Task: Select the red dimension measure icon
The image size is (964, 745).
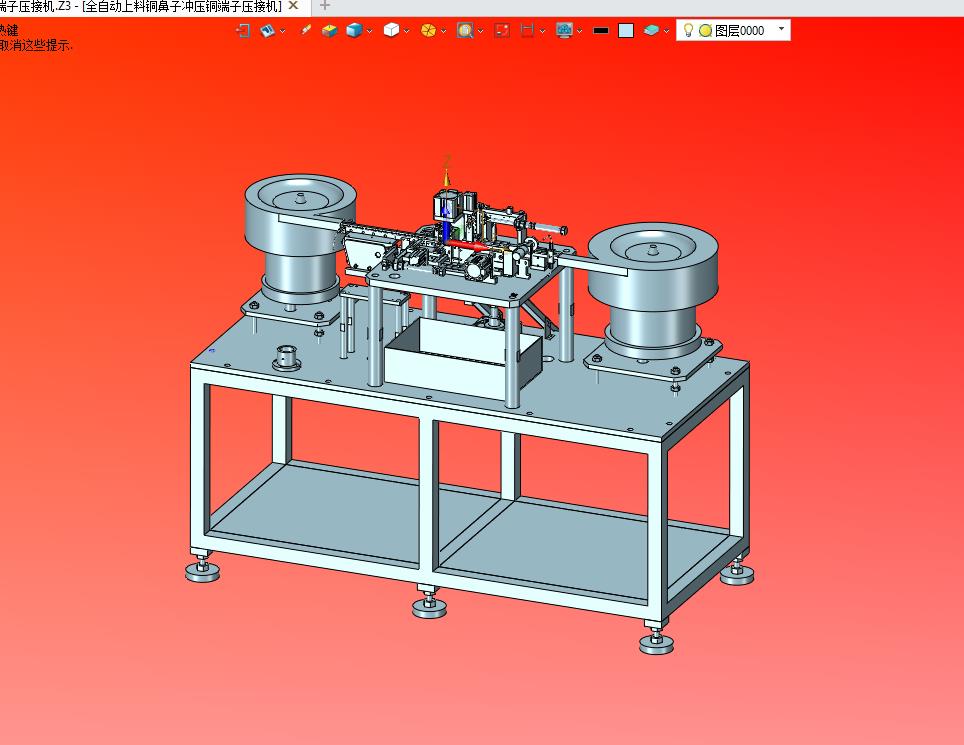Action: click(x=527, y=30)
